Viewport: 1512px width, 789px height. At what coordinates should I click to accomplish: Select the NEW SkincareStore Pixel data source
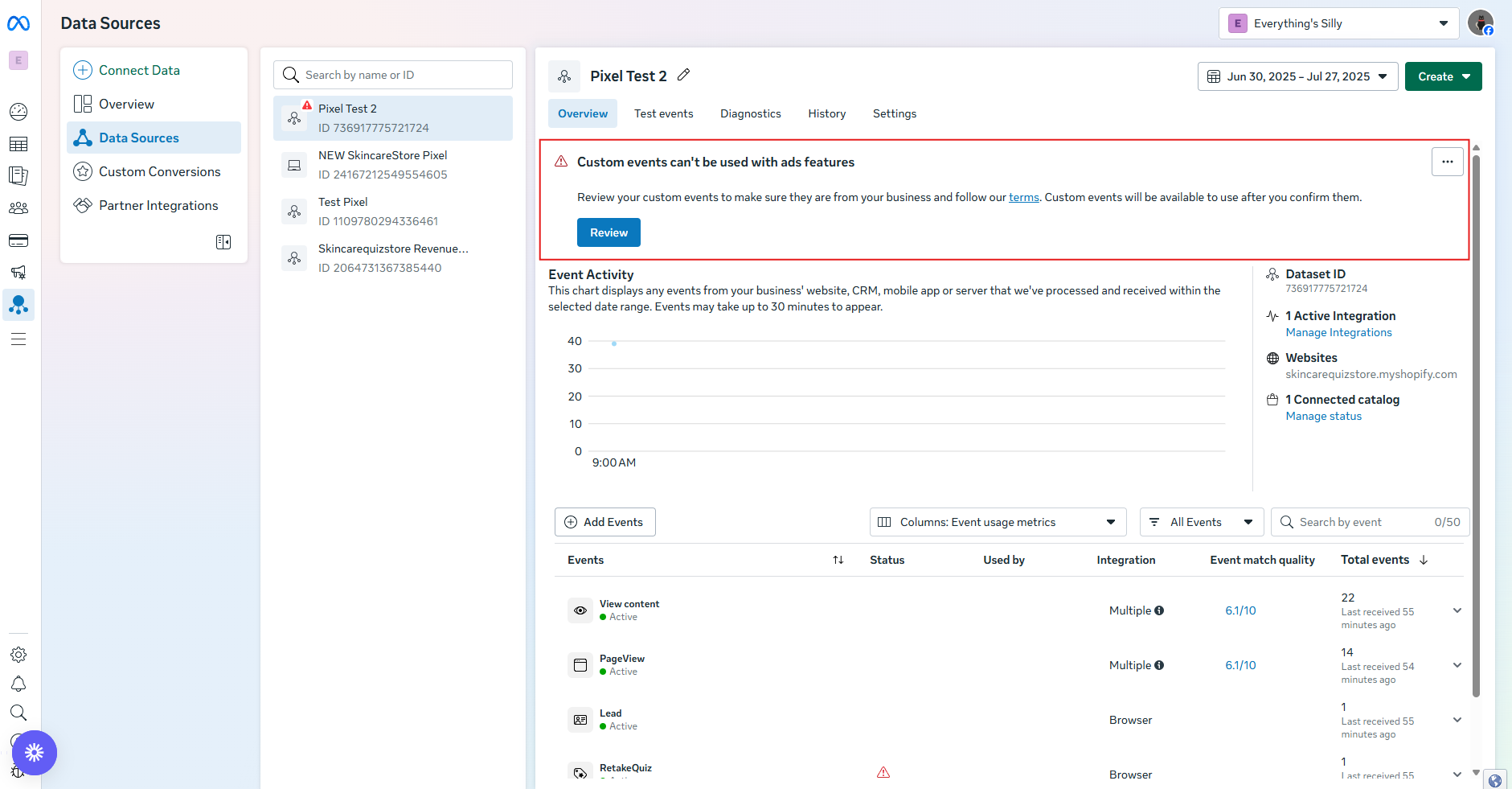pos(393,165)
